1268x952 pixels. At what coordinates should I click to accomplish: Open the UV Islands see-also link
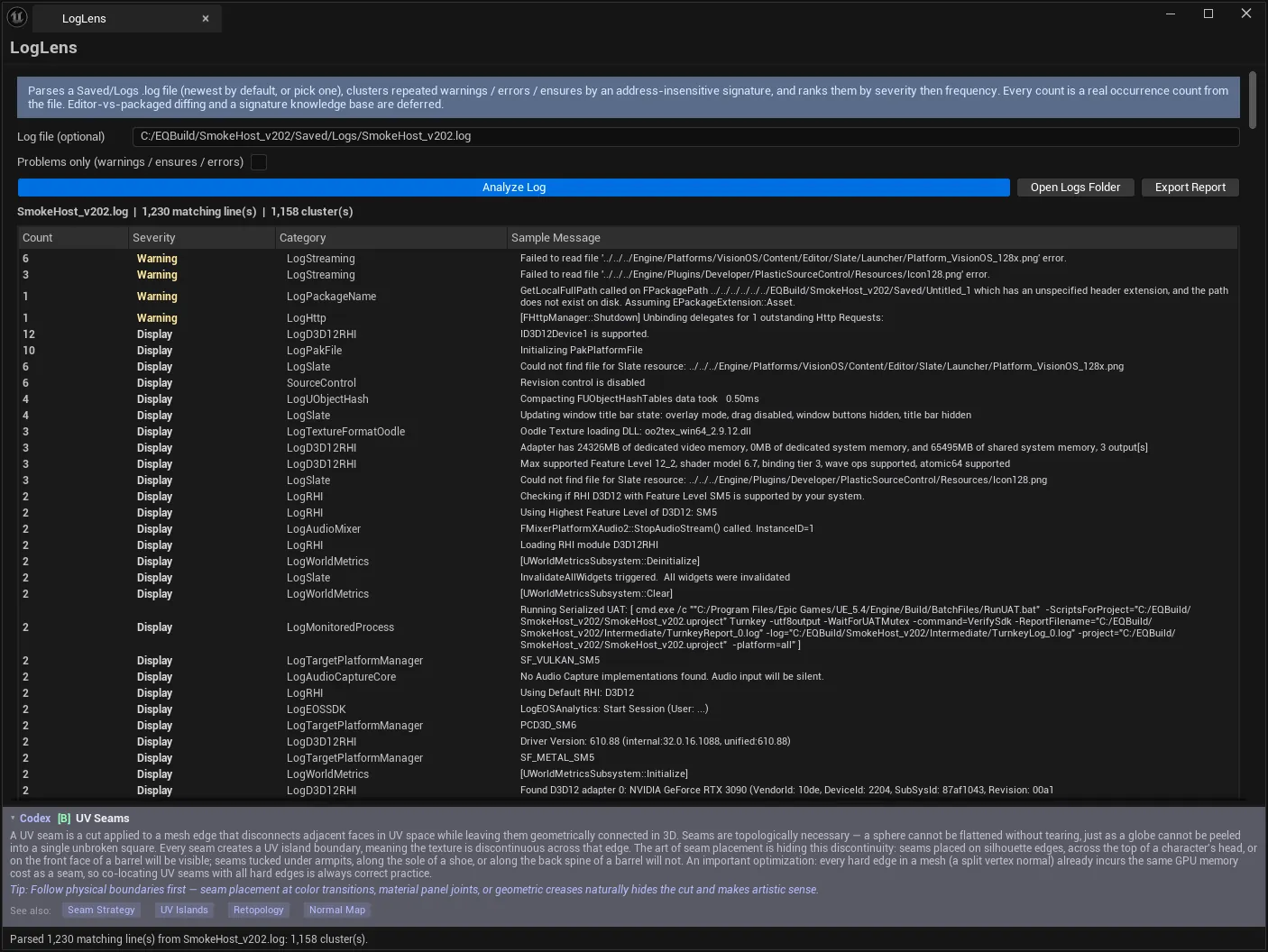click(x=184, y=911)
